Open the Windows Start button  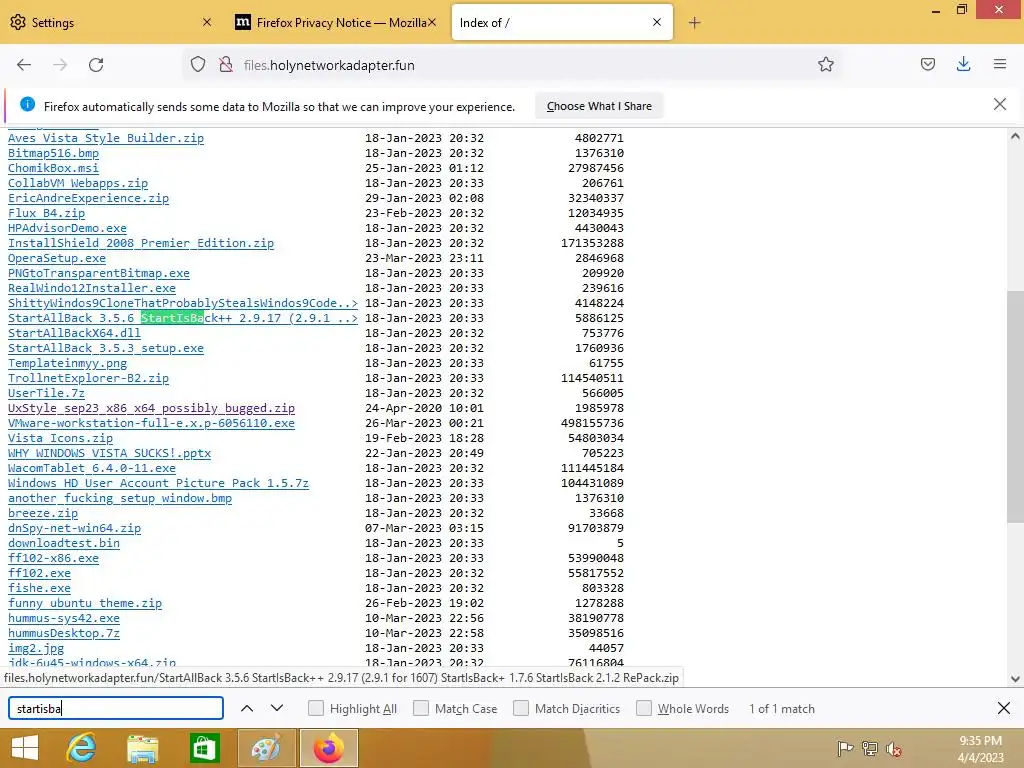coord(25,748)
